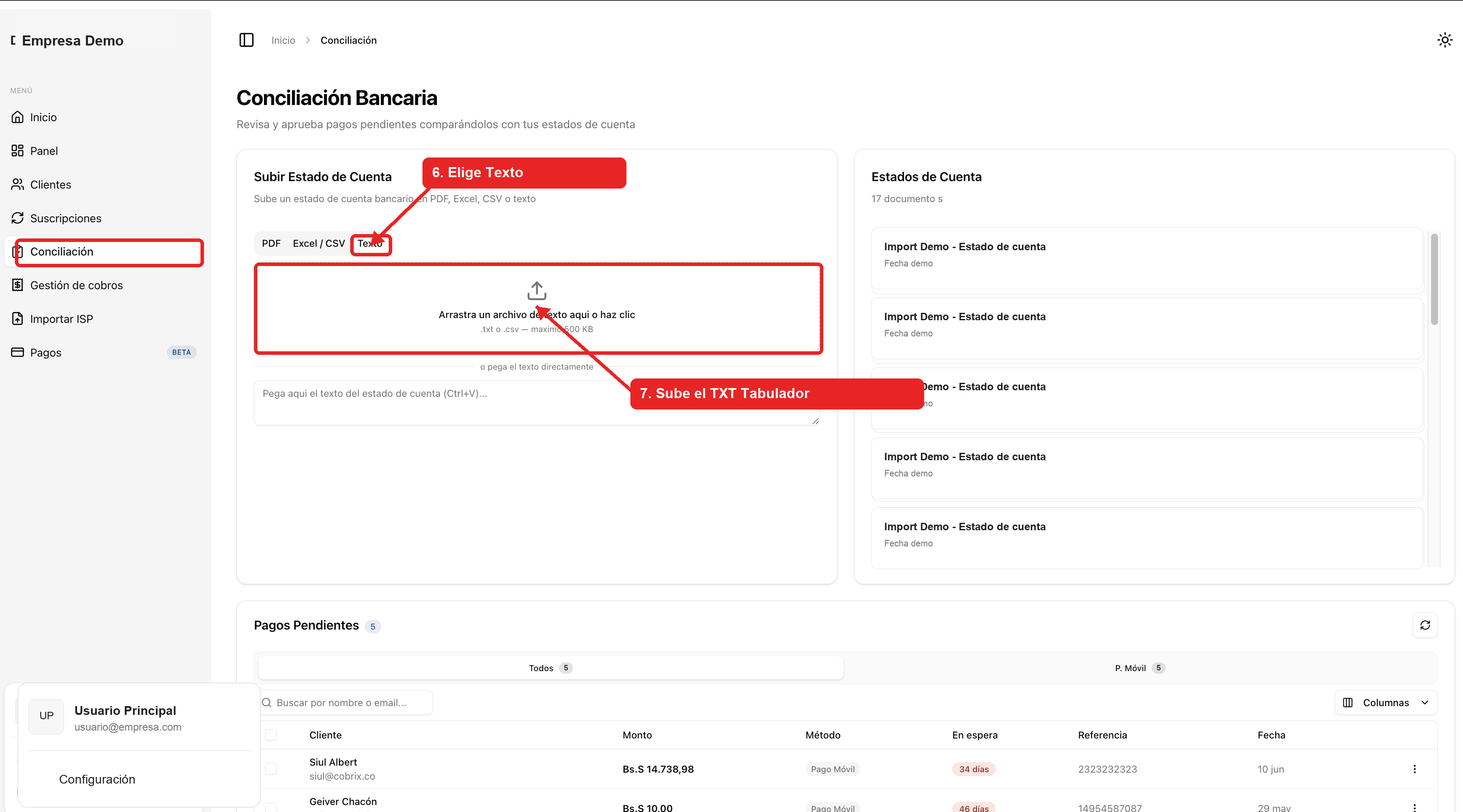Click the En espera column header
1463x812 pixels.
pyautogui.click(x=974, y=735)
